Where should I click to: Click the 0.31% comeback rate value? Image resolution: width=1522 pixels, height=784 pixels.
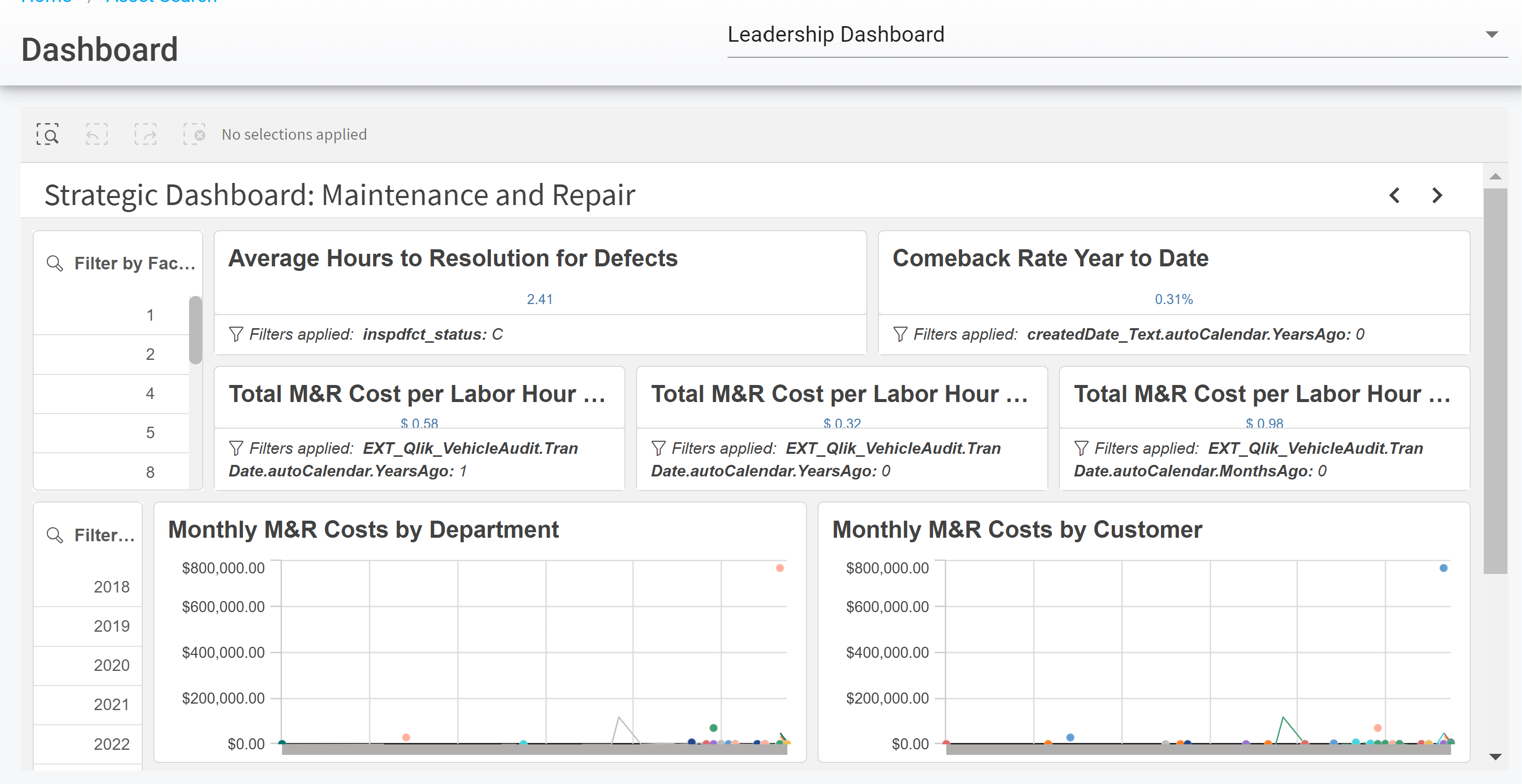point(1174,300)
